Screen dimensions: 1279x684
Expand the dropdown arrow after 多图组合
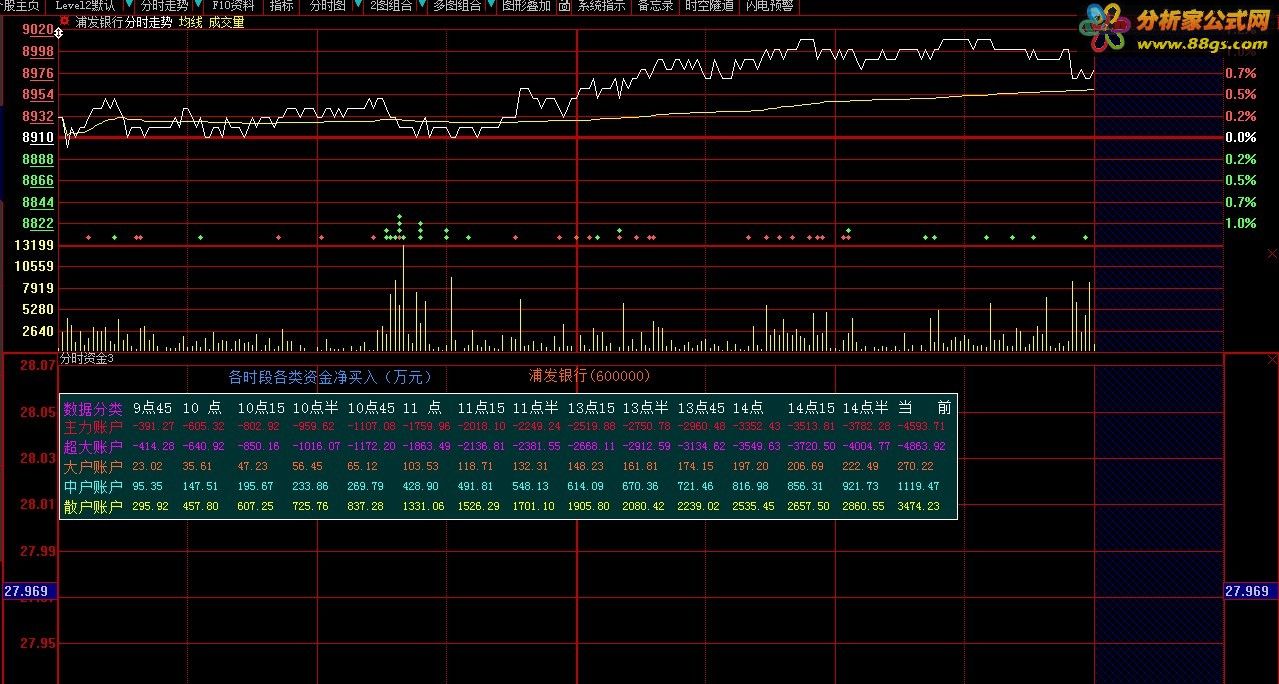coord(490,5)
